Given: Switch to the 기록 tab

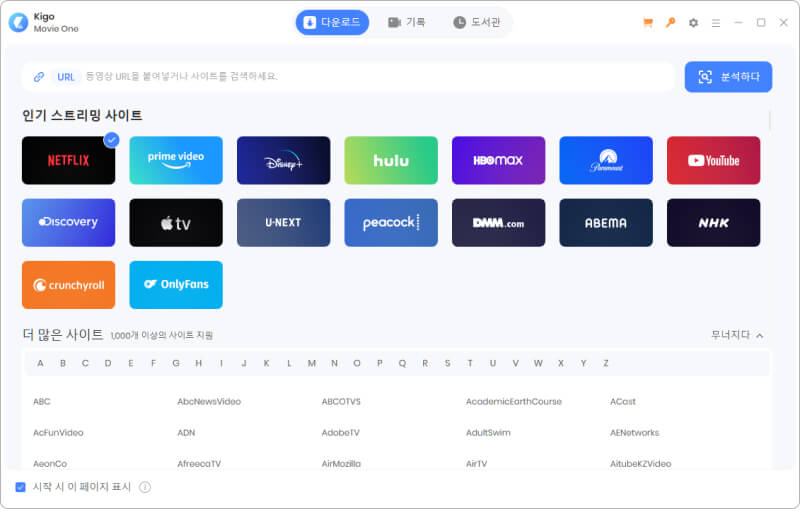Looking at the screenshot, I should pyautogui.click(x=407, y=22).
